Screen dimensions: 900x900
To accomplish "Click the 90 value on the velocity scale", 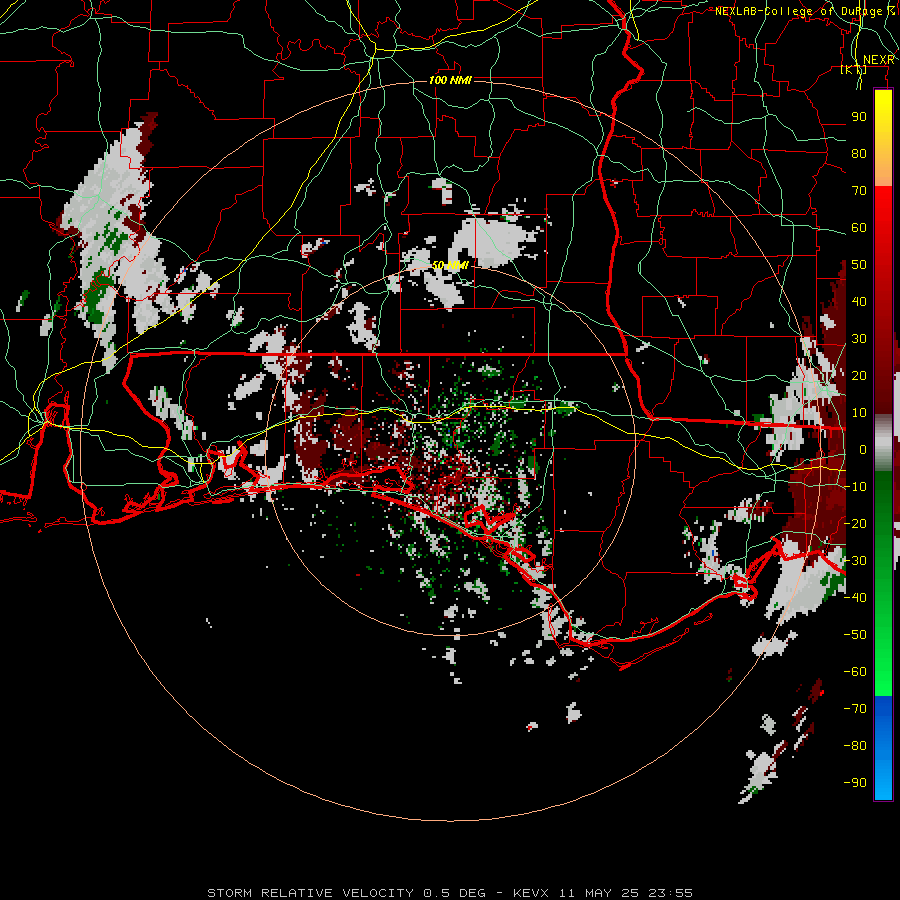I will click(x=859, y=117).
